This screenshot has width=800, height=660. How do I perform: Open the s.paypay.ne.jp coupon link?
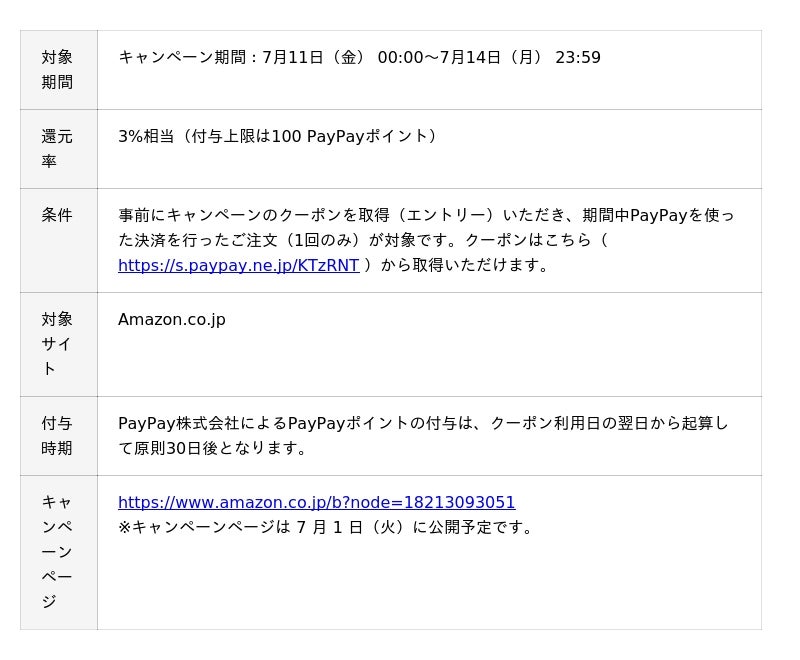click(x=238, y=265)
